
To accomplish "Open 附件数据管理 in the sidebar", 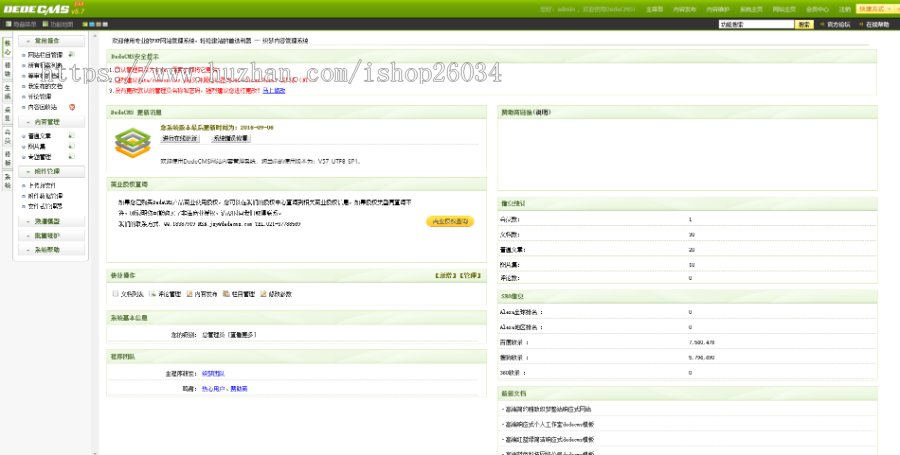I will (45, 196).
